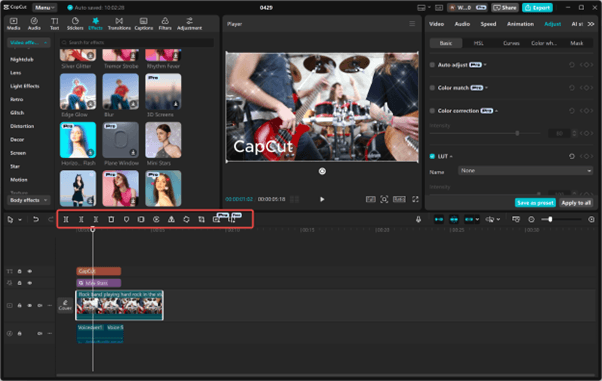This screenshot has width=602, height=381.
Task: Open the LUT Name dropdown showing None
Action: pos(526,171)
